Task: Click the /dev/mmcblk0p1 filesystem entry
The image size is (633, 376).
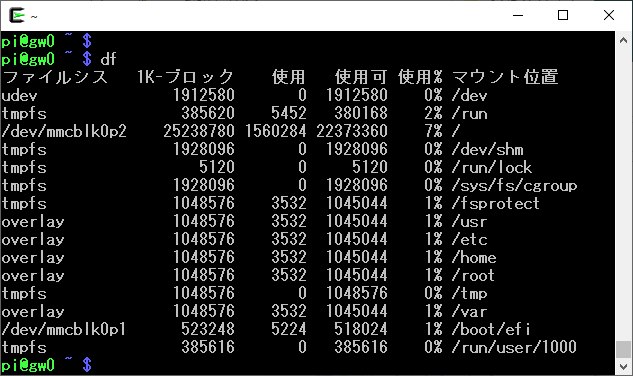Action: (x=64, y=330)
